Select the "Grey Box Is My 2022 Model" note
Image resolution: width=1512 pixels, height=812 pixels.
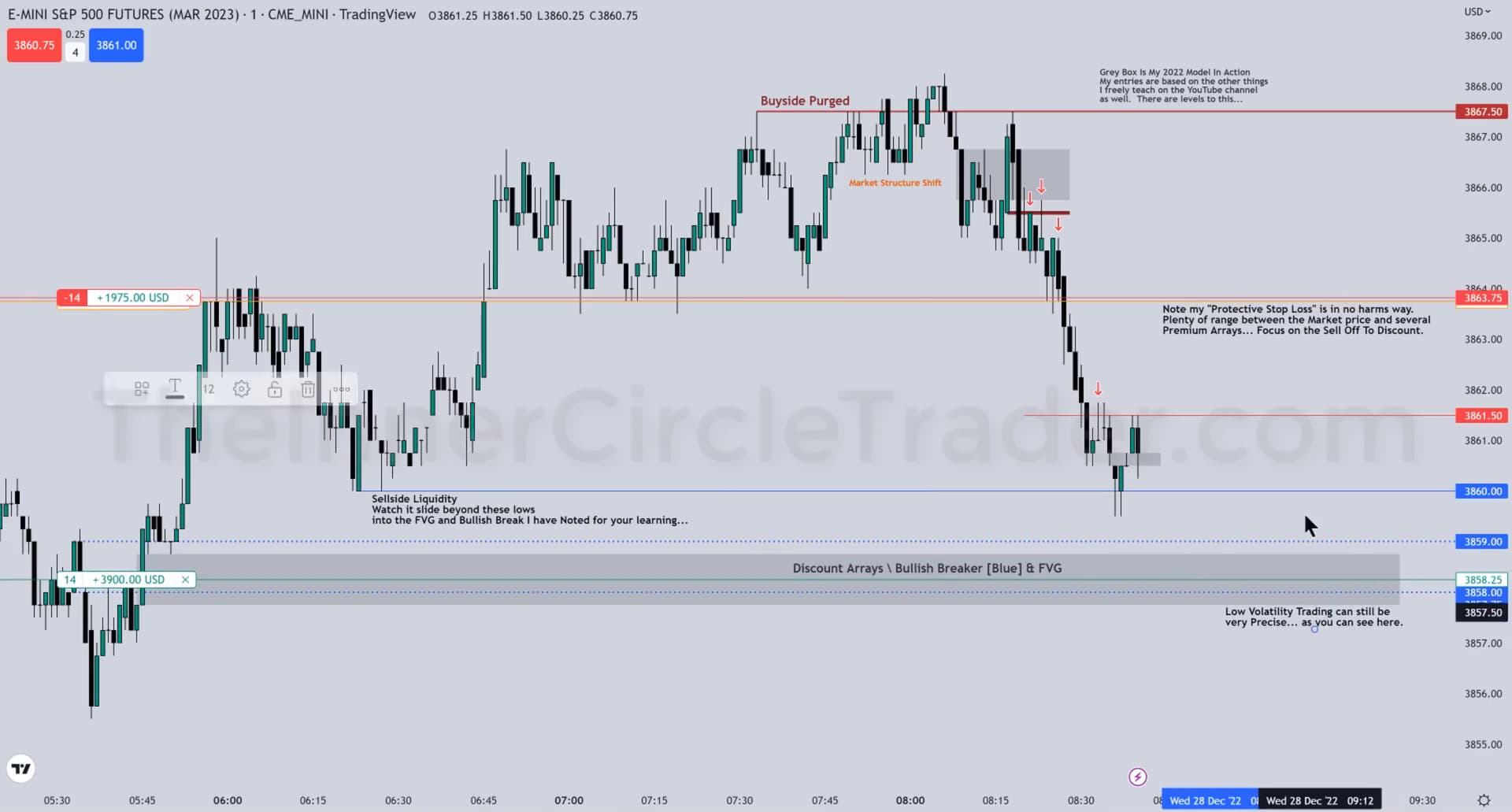coord(1184,85)
